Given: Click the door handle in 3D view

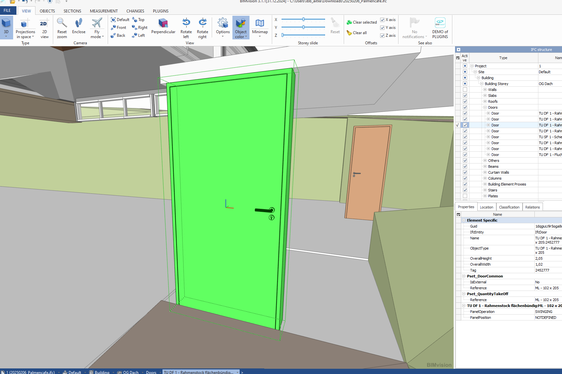Looking at the screenshot, I should [265, 210].
